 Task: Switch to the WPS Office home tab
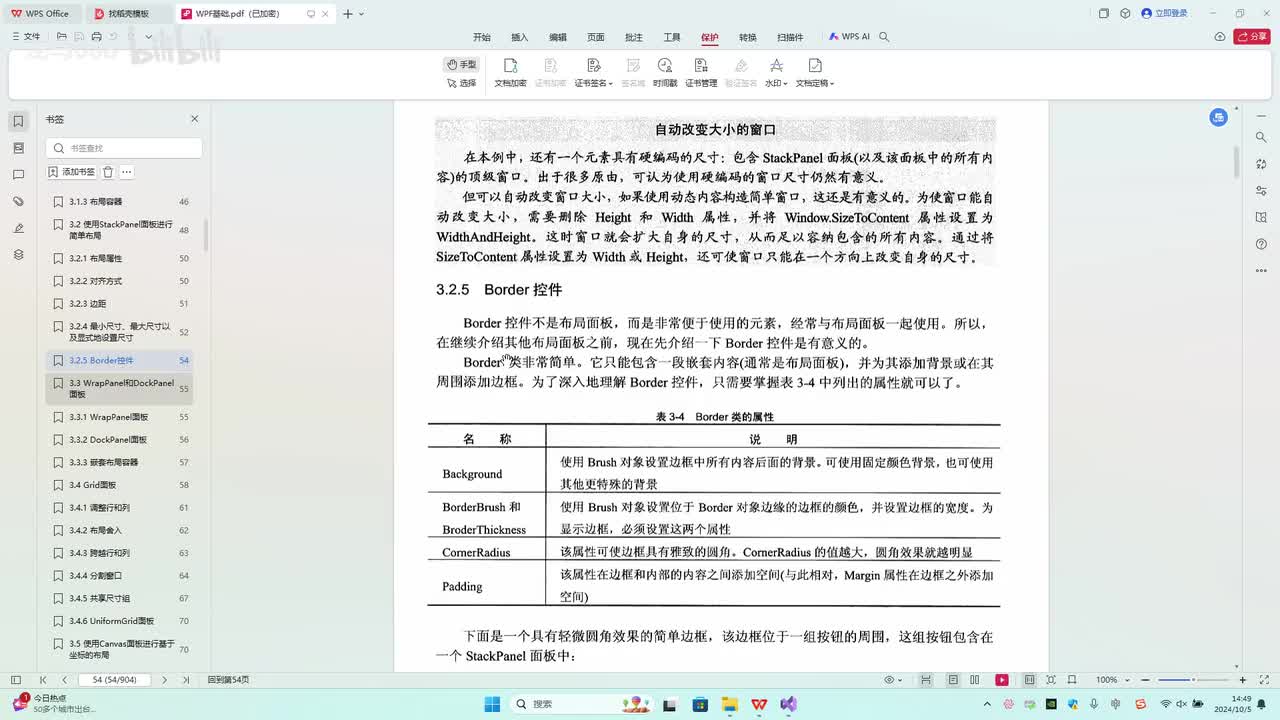point(42,14)
